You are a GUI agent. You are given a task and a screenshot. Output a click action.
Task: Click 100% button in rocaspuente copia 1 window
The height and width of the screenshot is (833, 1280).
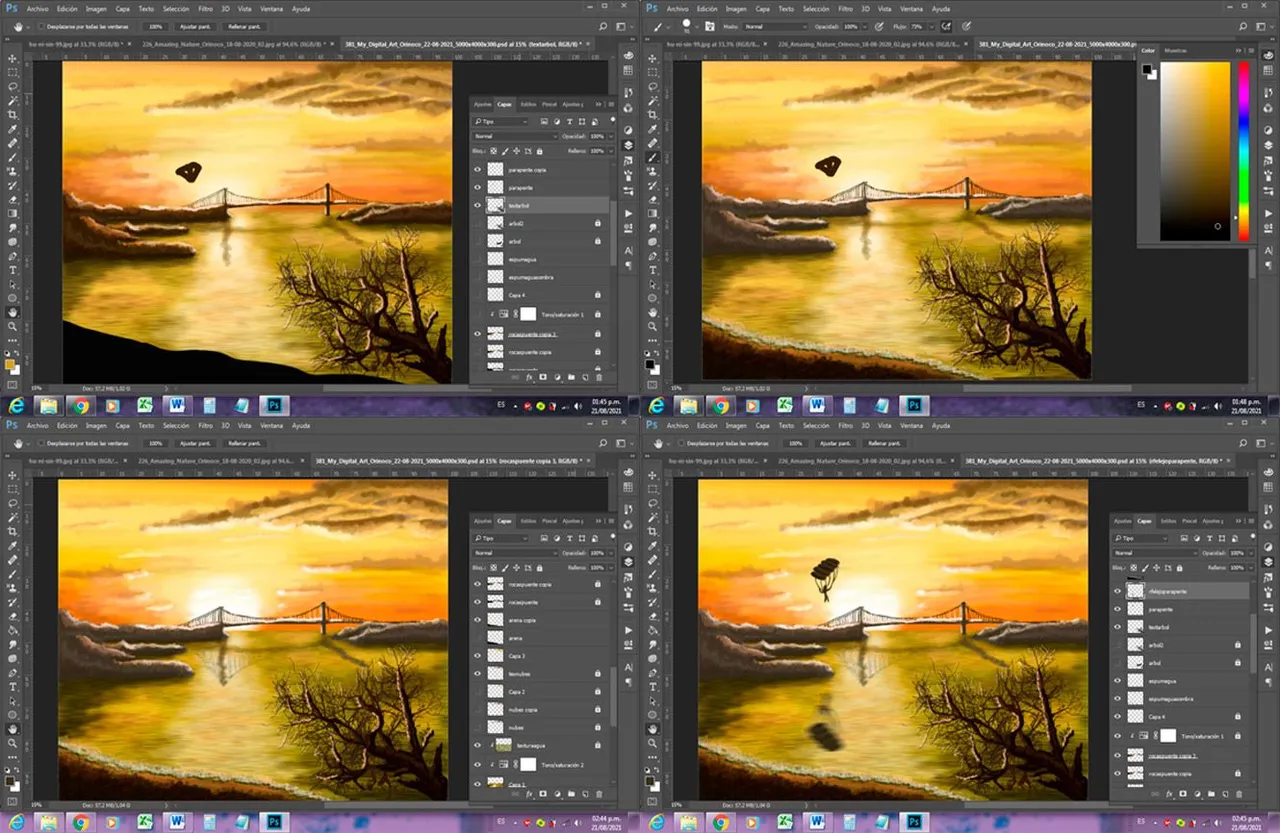155,442
